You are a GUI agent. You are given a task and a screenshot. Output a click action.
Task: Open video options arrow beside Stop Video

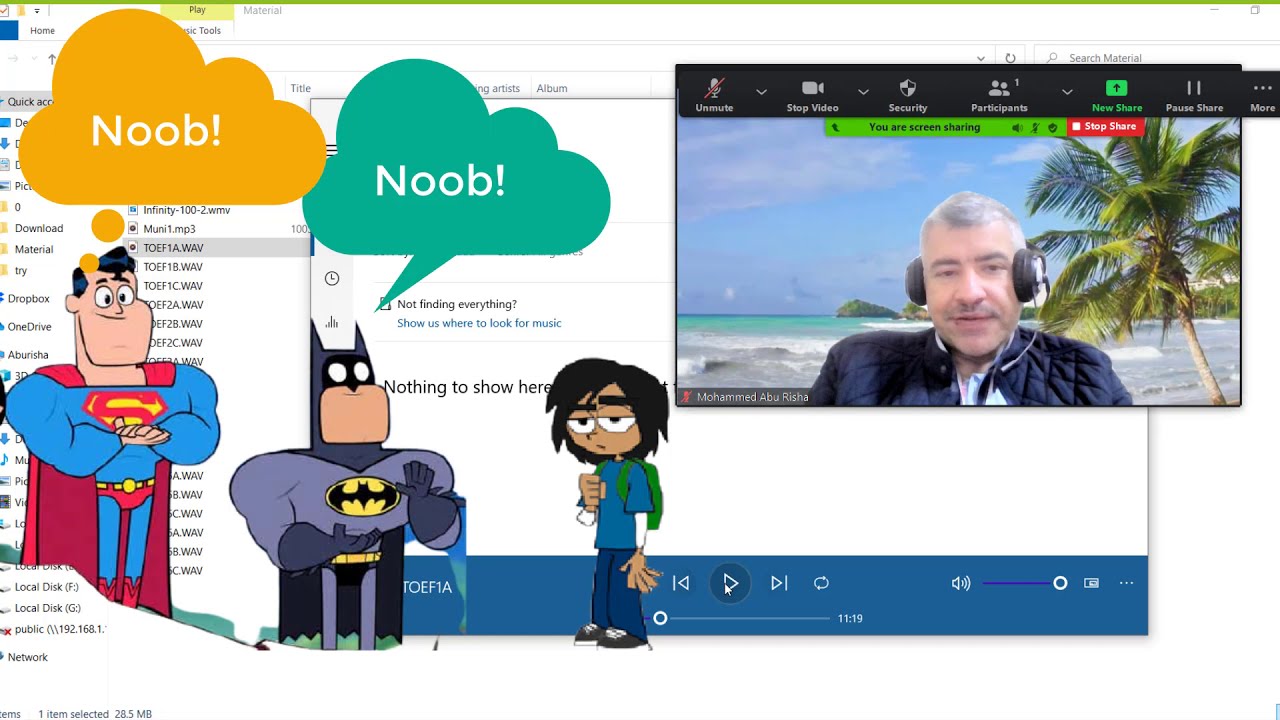point(863,92)
